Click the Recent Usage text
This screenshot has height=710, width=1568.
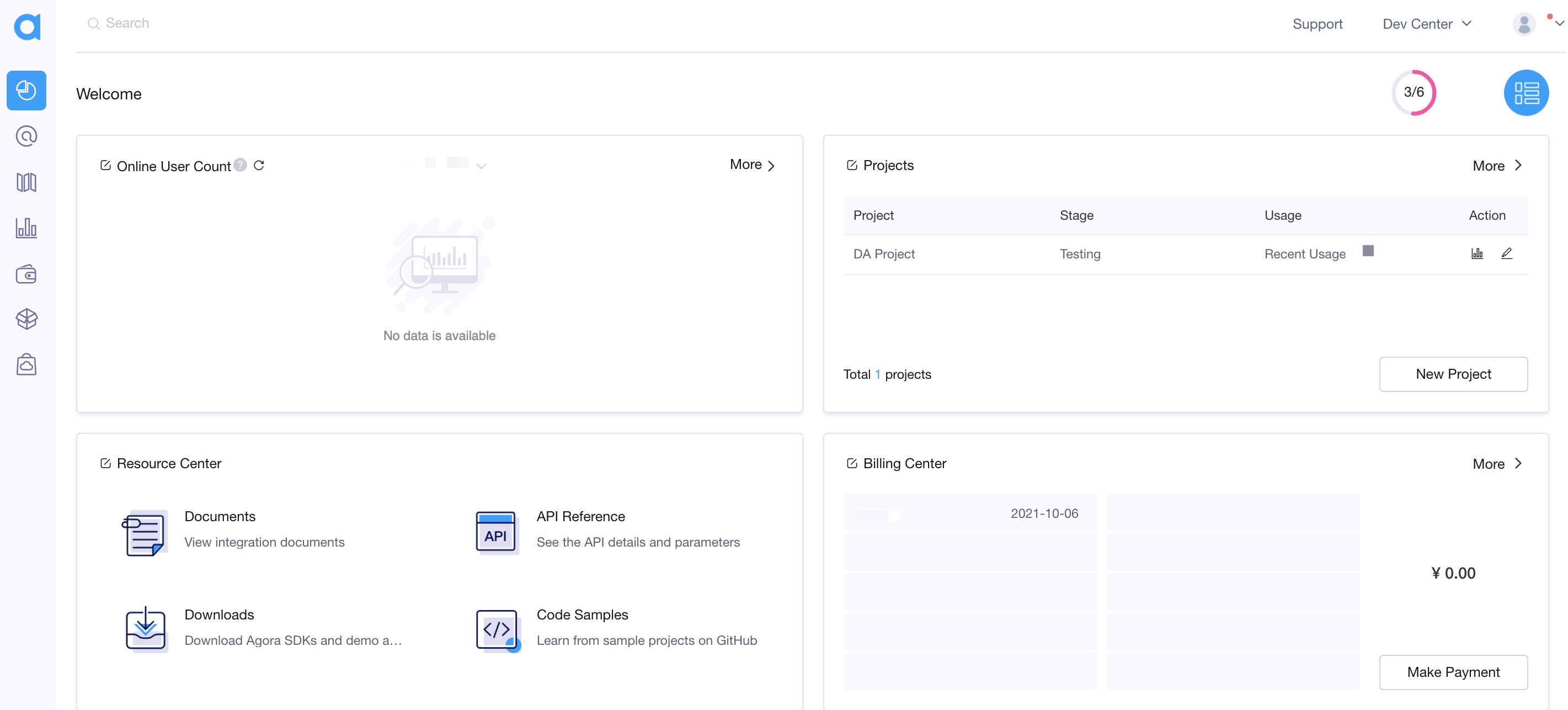(1304, 254)
